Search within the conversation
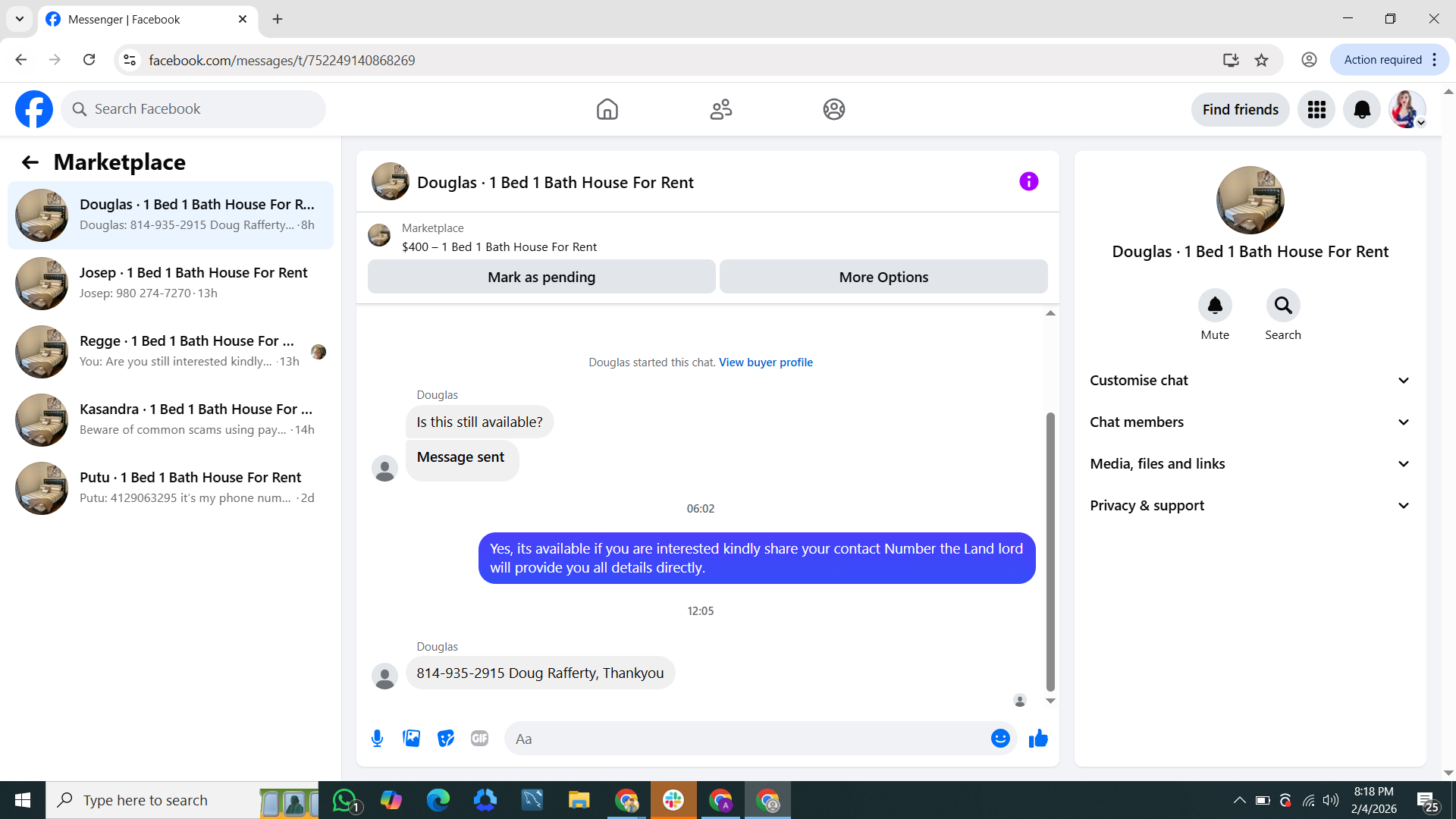This screenshot has width=1456, height=819. pyautogui.click(x=1282, y=306)
